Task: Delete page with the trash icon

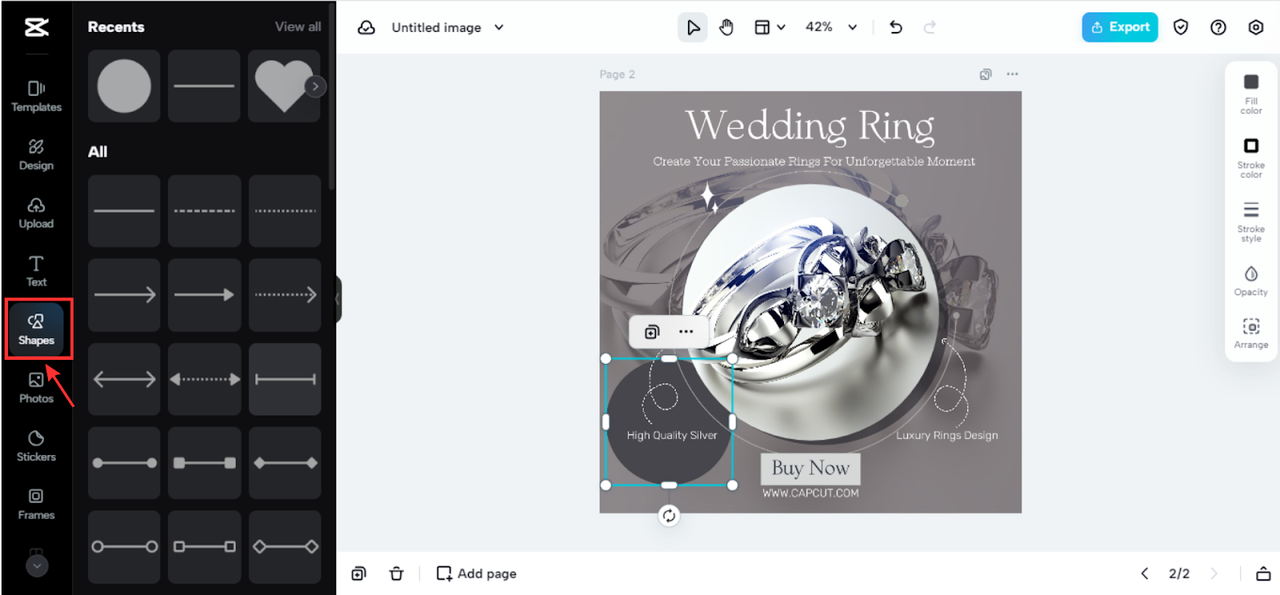Action: point(396,574)
